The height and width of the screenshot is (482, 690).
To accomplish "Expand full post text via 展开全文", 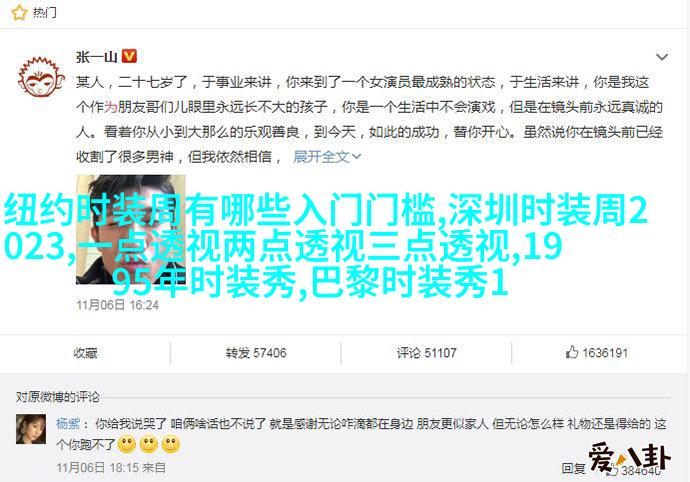I will [x=321, y=156].
